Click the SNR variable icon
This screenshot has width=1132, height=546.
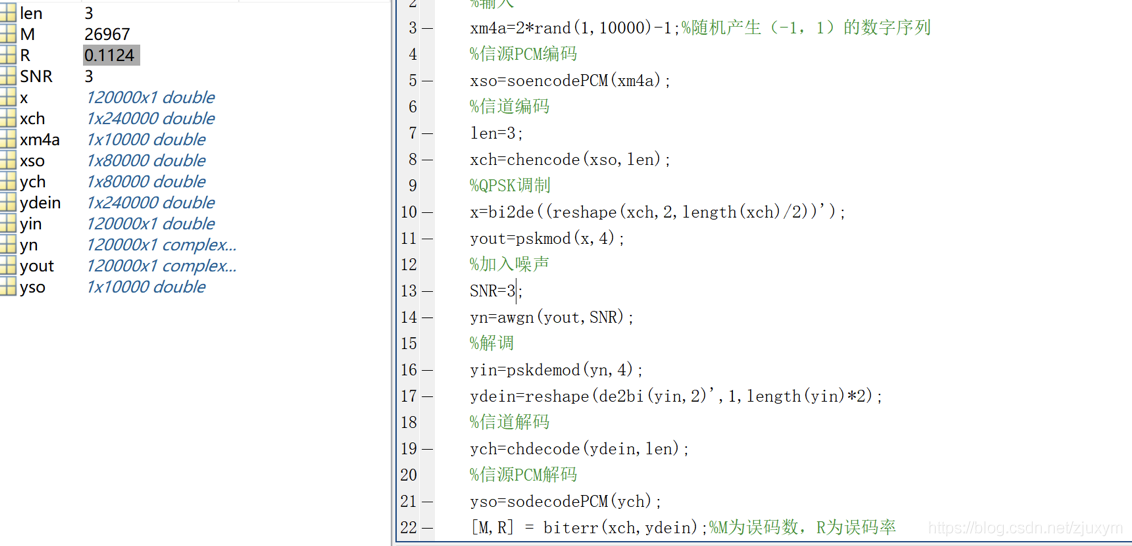tap(7, 76)
